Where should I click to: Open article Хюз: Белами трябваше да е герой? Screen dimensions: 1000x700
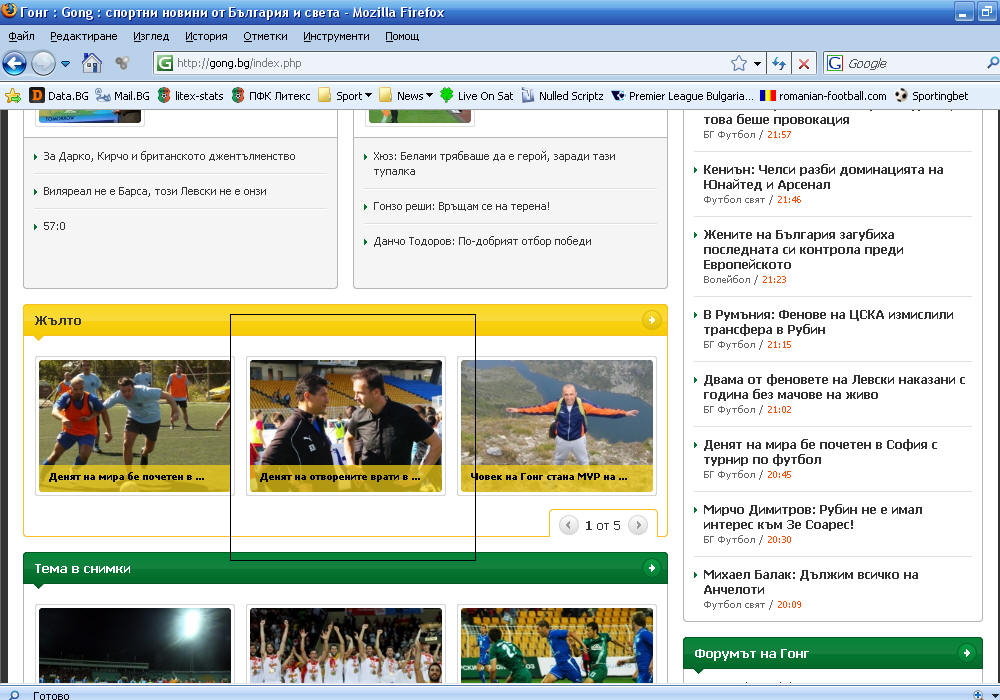click(494, 164)
